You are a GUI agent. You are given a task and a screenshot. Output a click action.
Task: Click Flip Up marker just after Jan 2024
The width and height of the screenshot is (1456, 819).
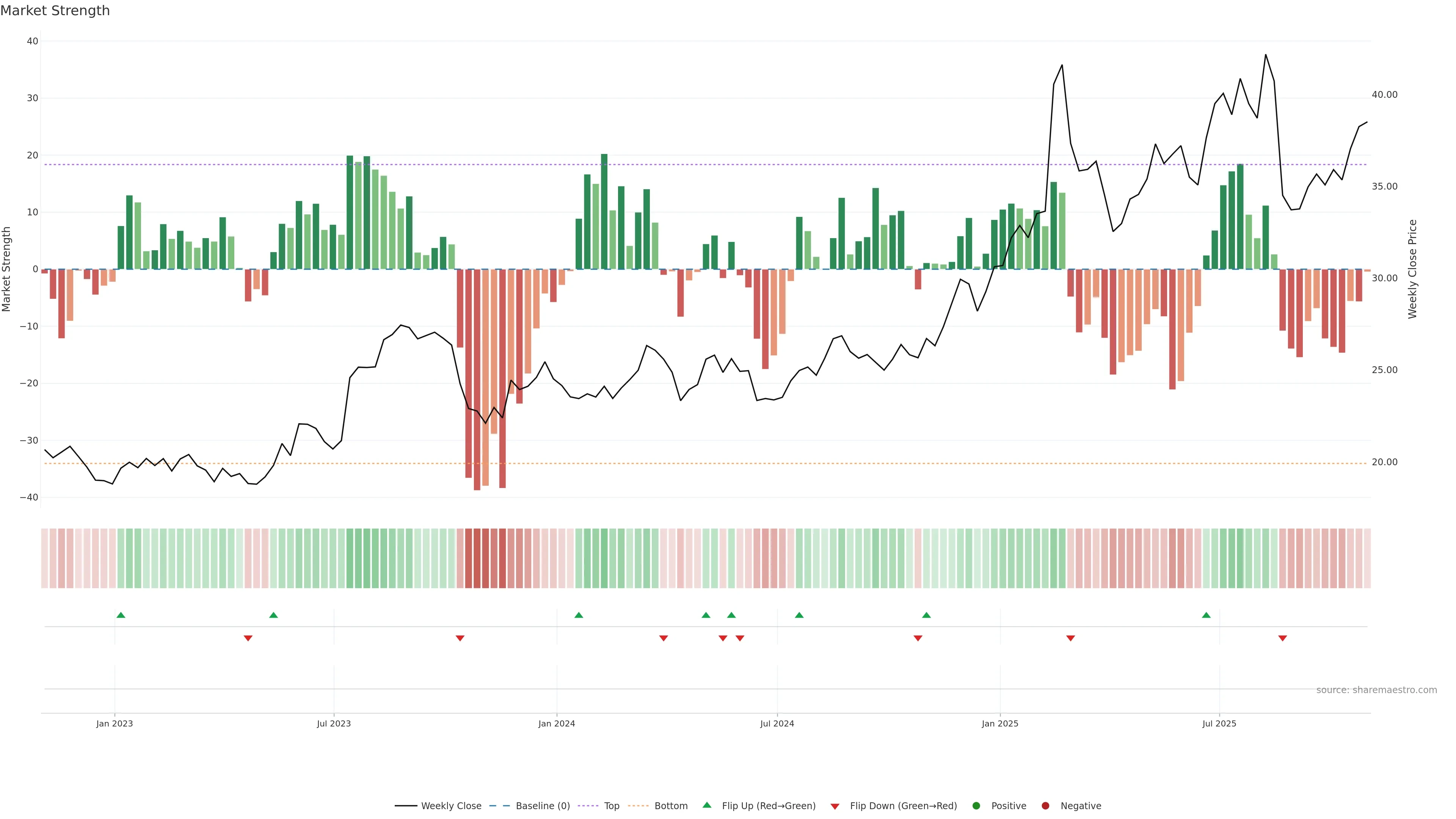[x=578, y=615]
